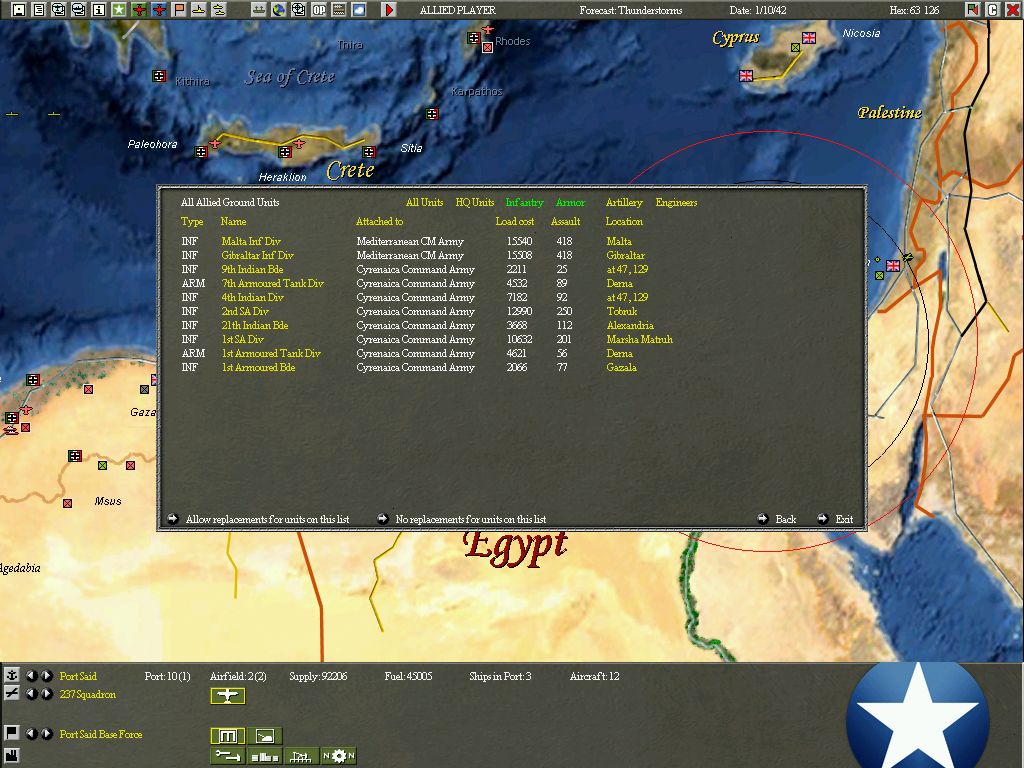Viewport: 1024px width, 768px height.
Task: Jump to Marsha Matruh location link
Action: coord(639,340)
